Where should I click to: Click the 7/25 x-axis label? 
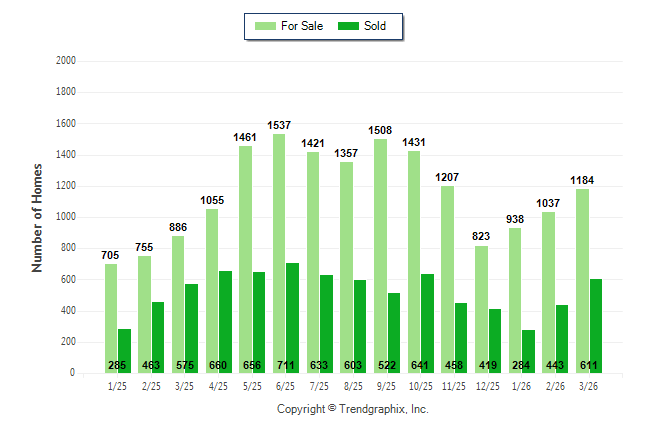(320, 385)
